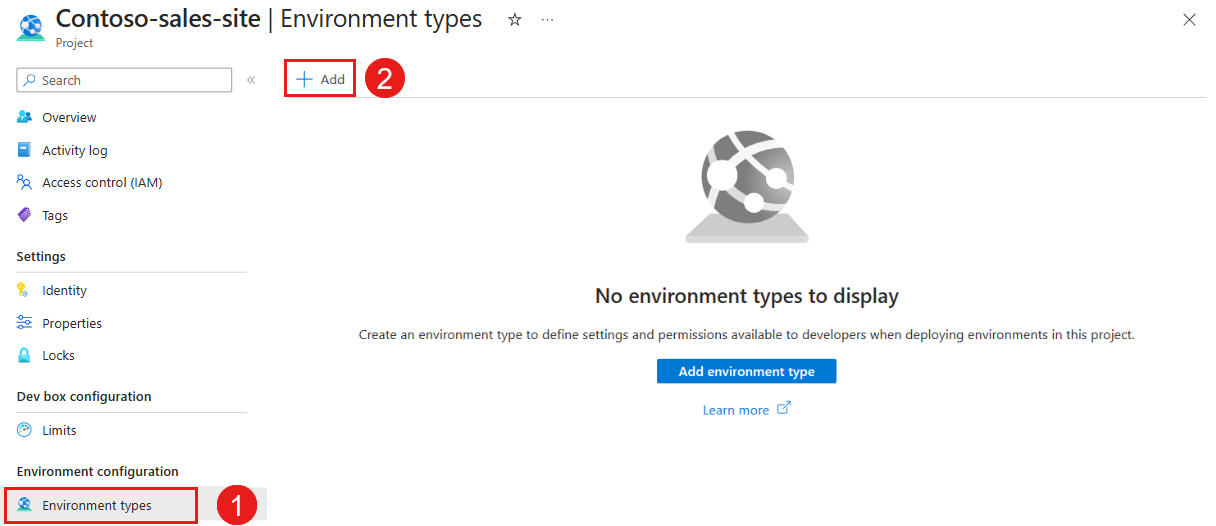Screen dimensions: 1216x526
Task: Open Locks settings page
Action: tap(59, 355)
